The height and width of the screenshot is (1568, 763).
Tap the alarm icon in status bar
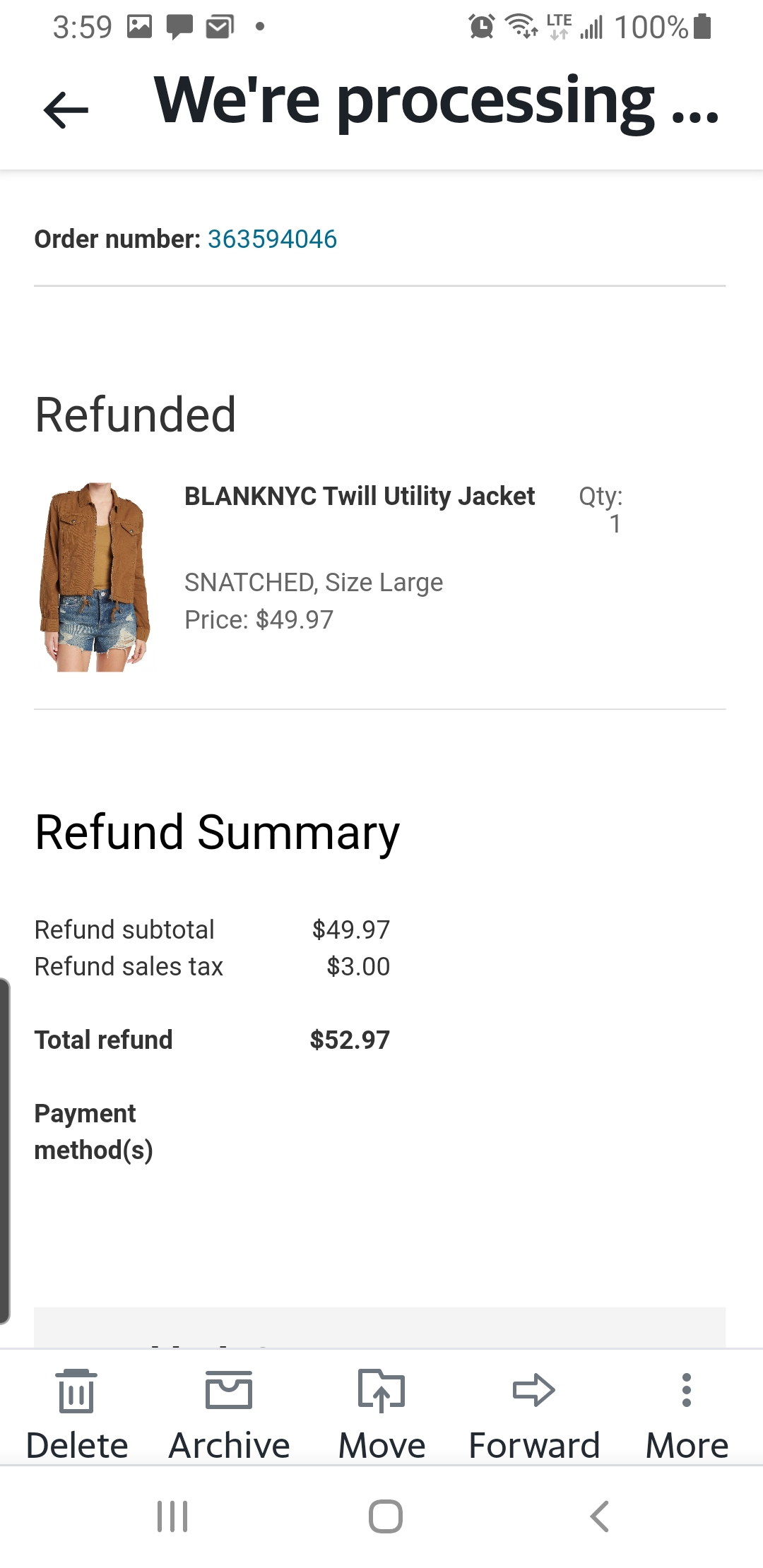click(x=482, y=27)
